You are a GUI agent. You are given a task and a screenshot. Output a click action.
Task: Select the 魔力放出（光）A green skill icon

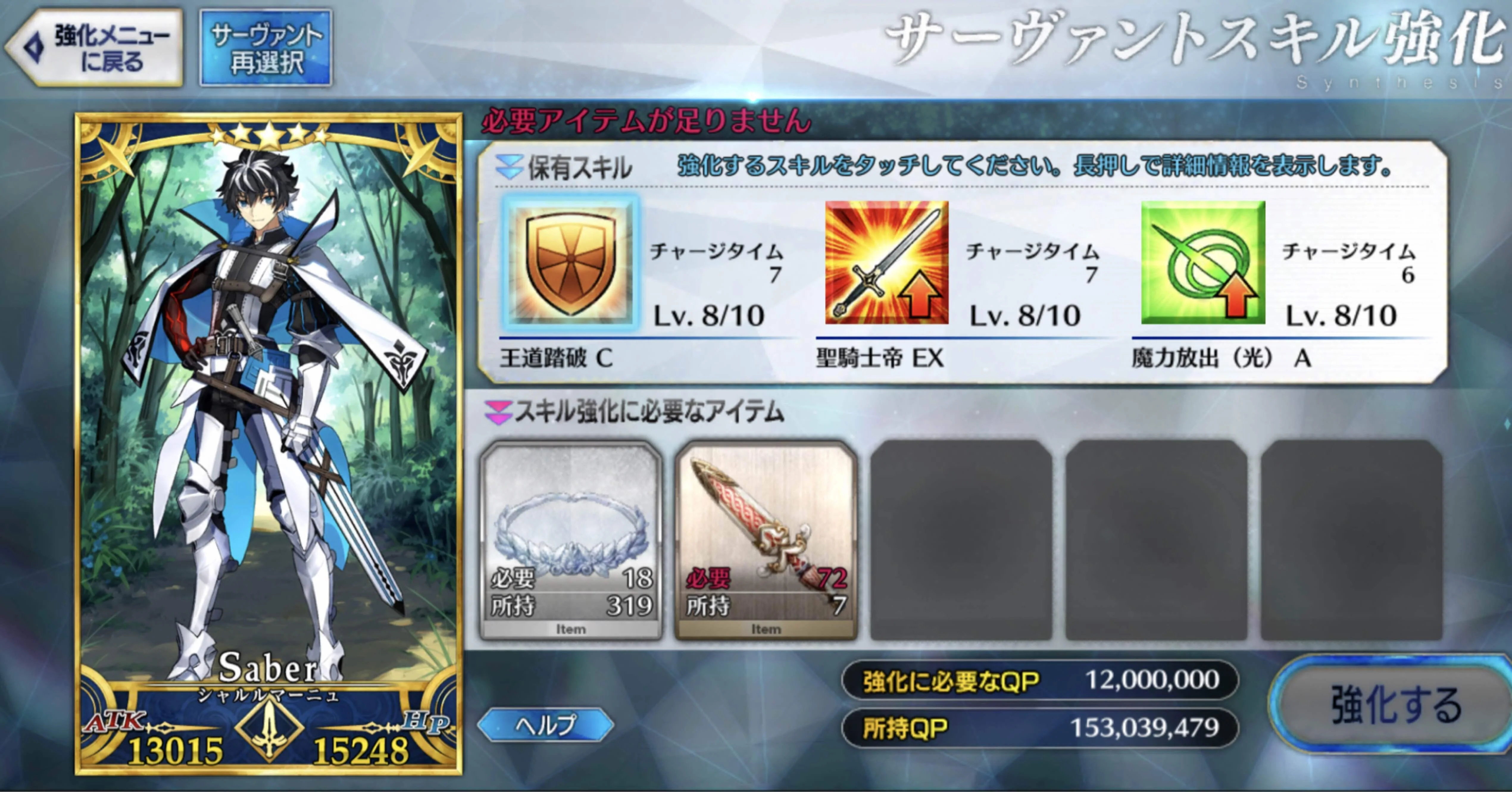click(1203, 263)
